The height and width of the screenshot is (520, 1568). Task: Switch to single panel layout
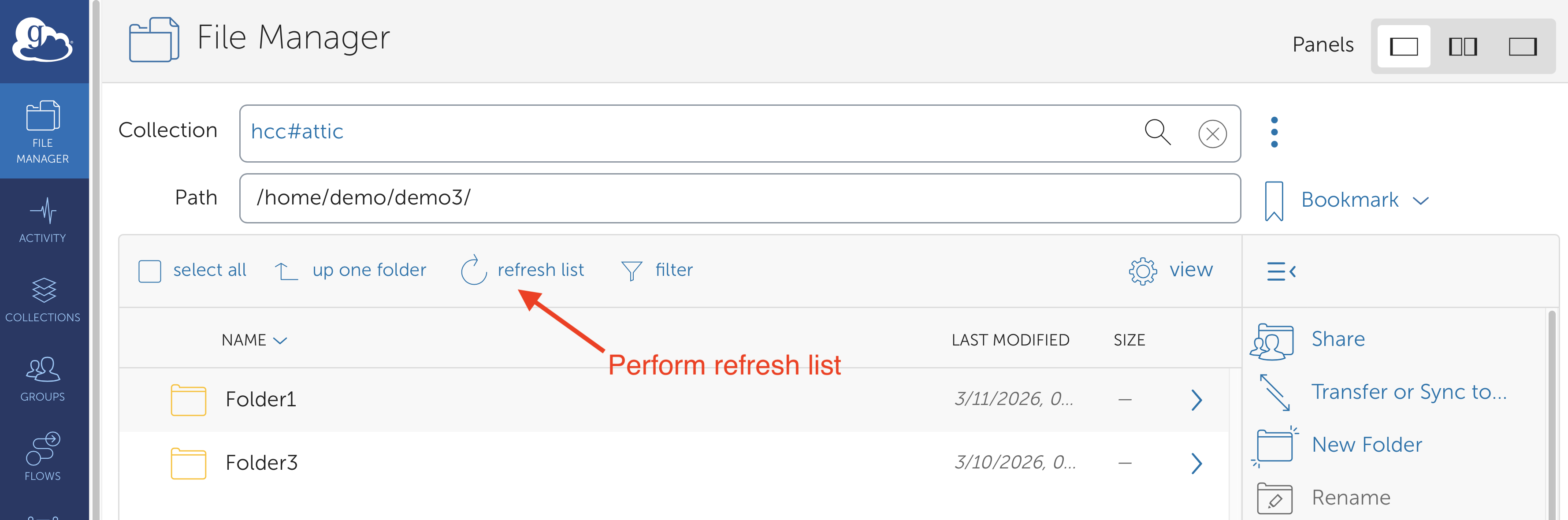pyautogui.click(x=1404, y=47)
